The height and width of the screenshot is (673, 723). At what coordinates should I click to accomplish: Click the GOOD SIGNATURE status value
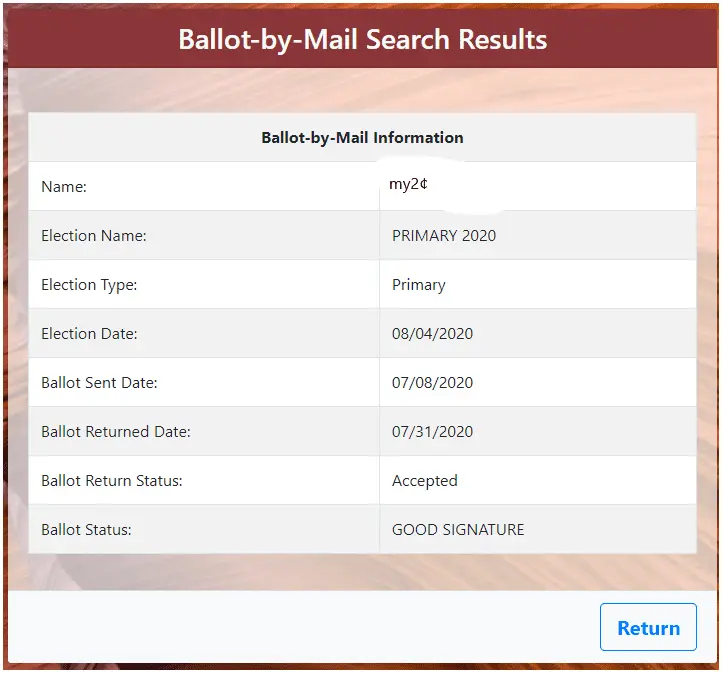coord(457,530)
